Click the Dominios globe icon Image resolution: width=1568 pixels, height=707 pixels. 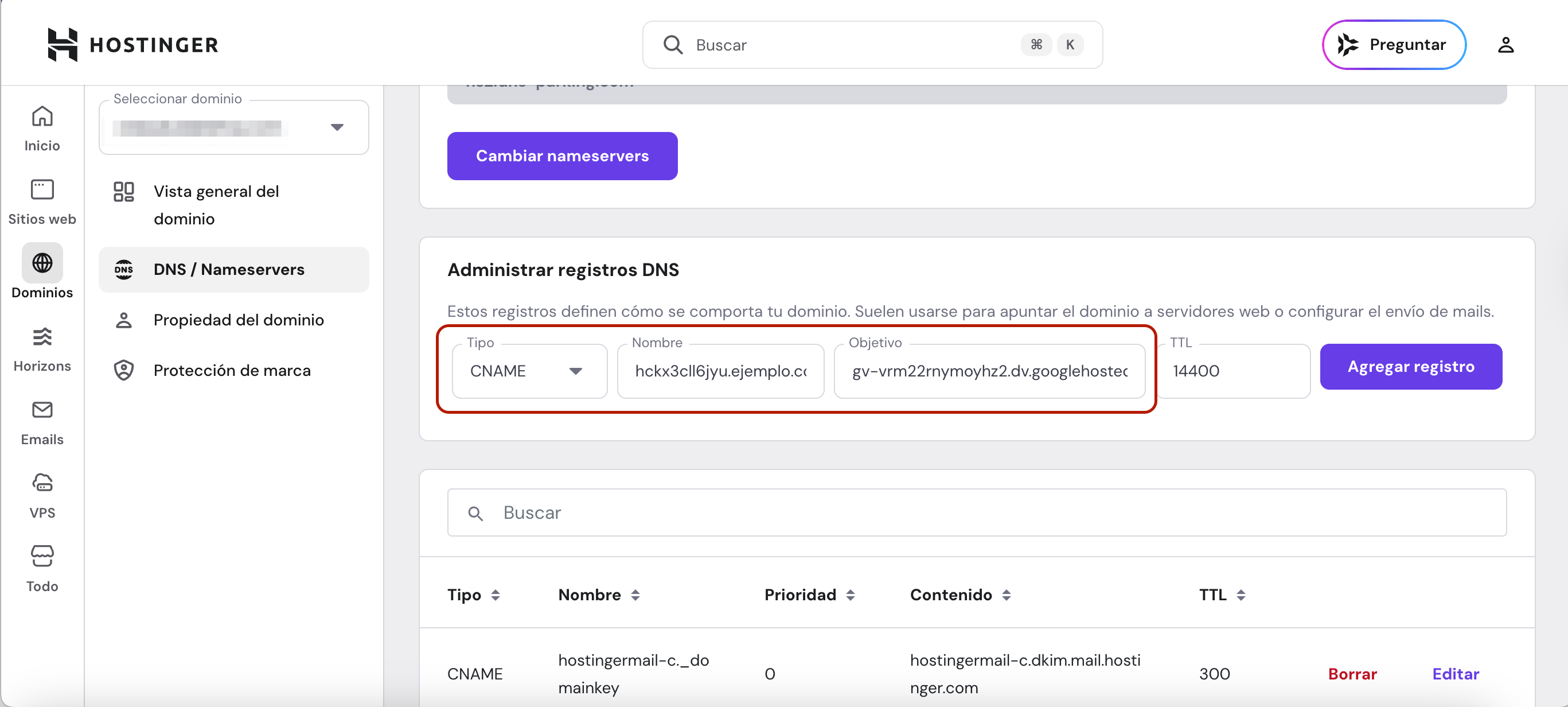pyautogui.click(x=42, y=263)
